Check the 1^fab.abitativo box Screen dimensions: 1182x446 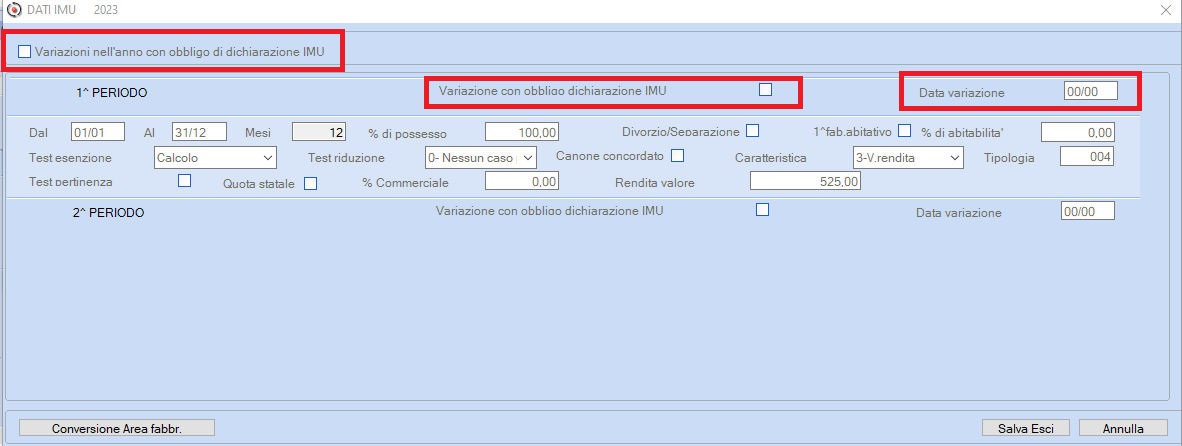point(905,130)
